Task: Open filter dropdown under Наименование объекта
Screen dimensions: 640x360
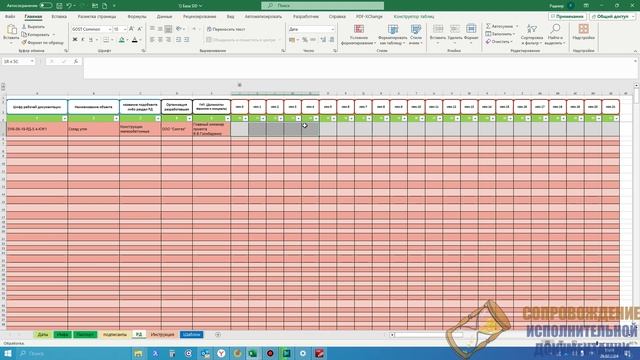Action: (x=116, y=118)
